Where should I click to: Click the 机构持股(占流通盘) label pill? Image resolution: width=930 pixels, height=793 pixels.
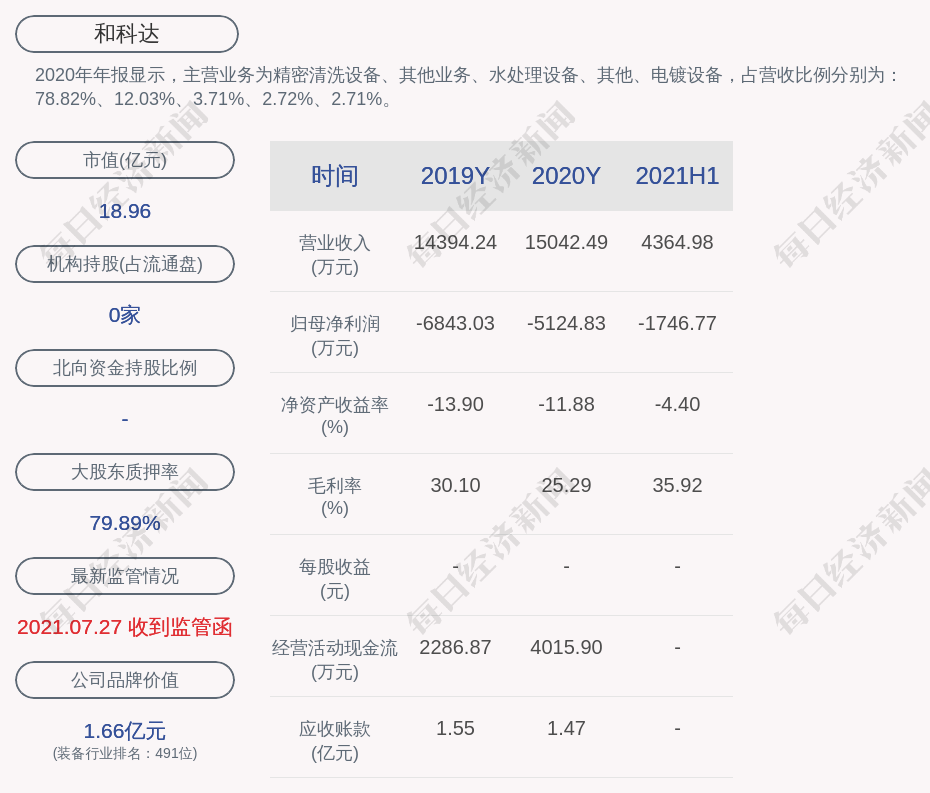(x=125, y=264)
